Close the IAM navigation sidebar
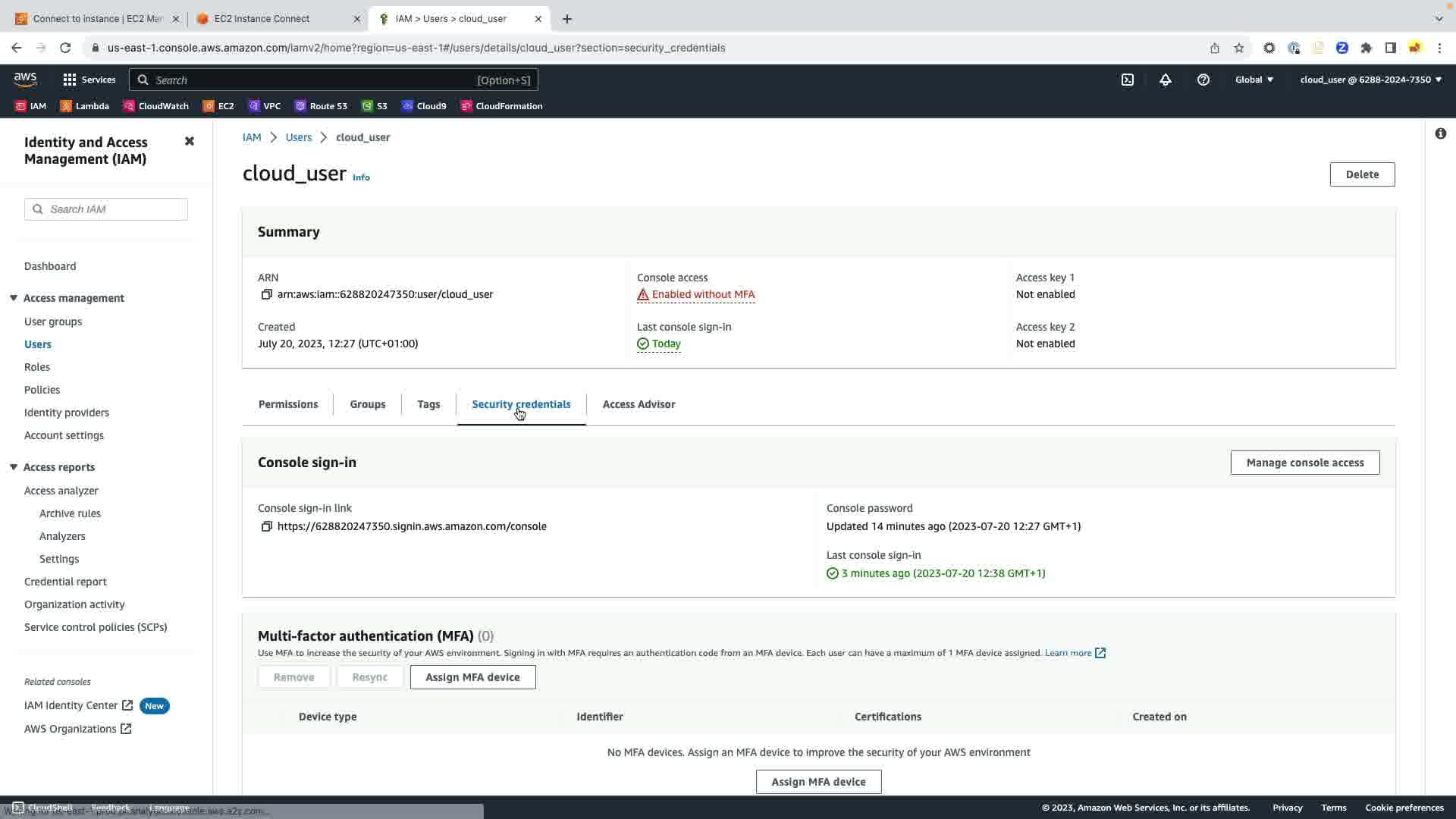 pyautogui.click(x=190, y=142)
